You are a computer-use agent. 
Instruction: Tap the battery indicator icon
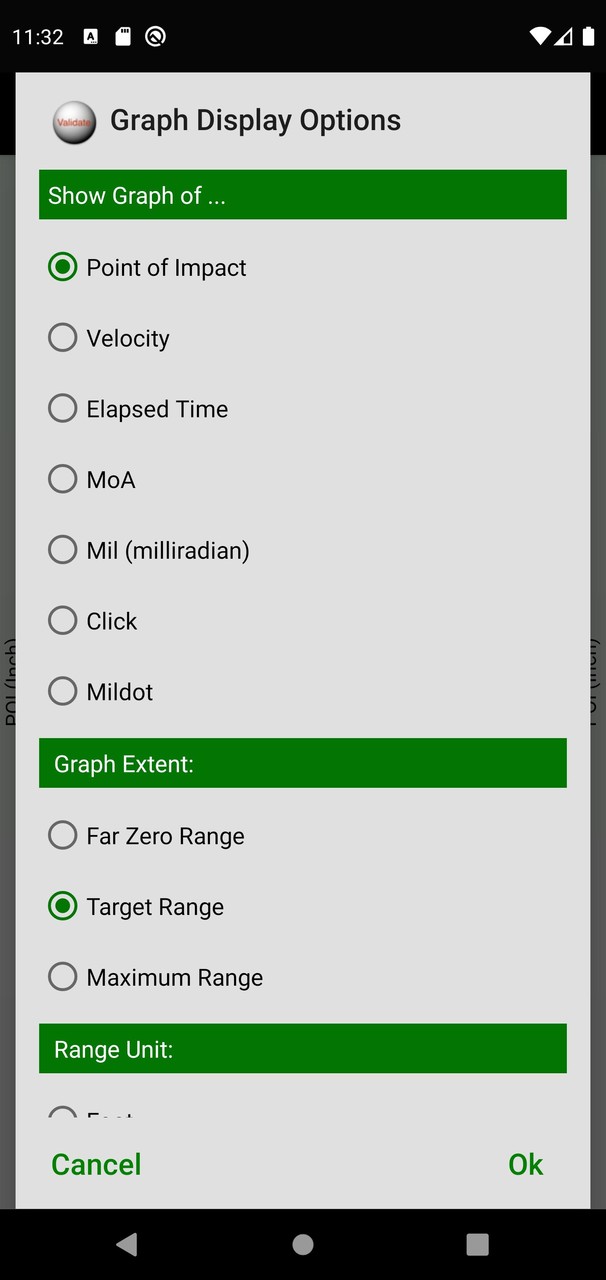590,36
